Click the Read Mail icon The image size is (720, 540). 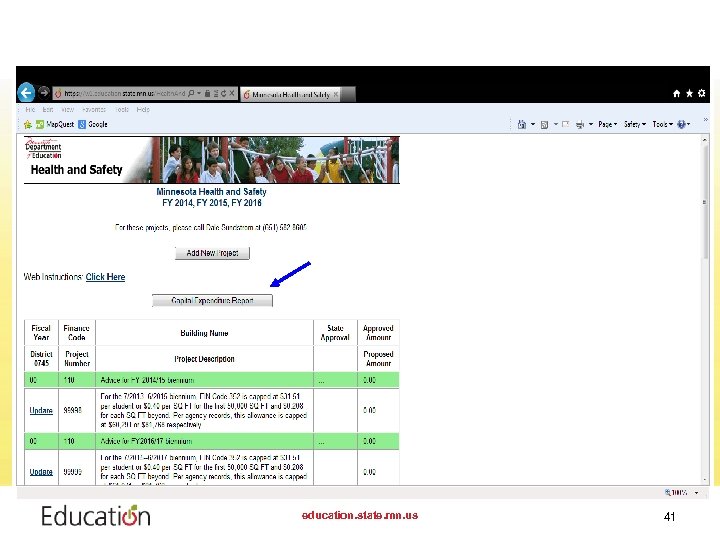pos(566,124)
